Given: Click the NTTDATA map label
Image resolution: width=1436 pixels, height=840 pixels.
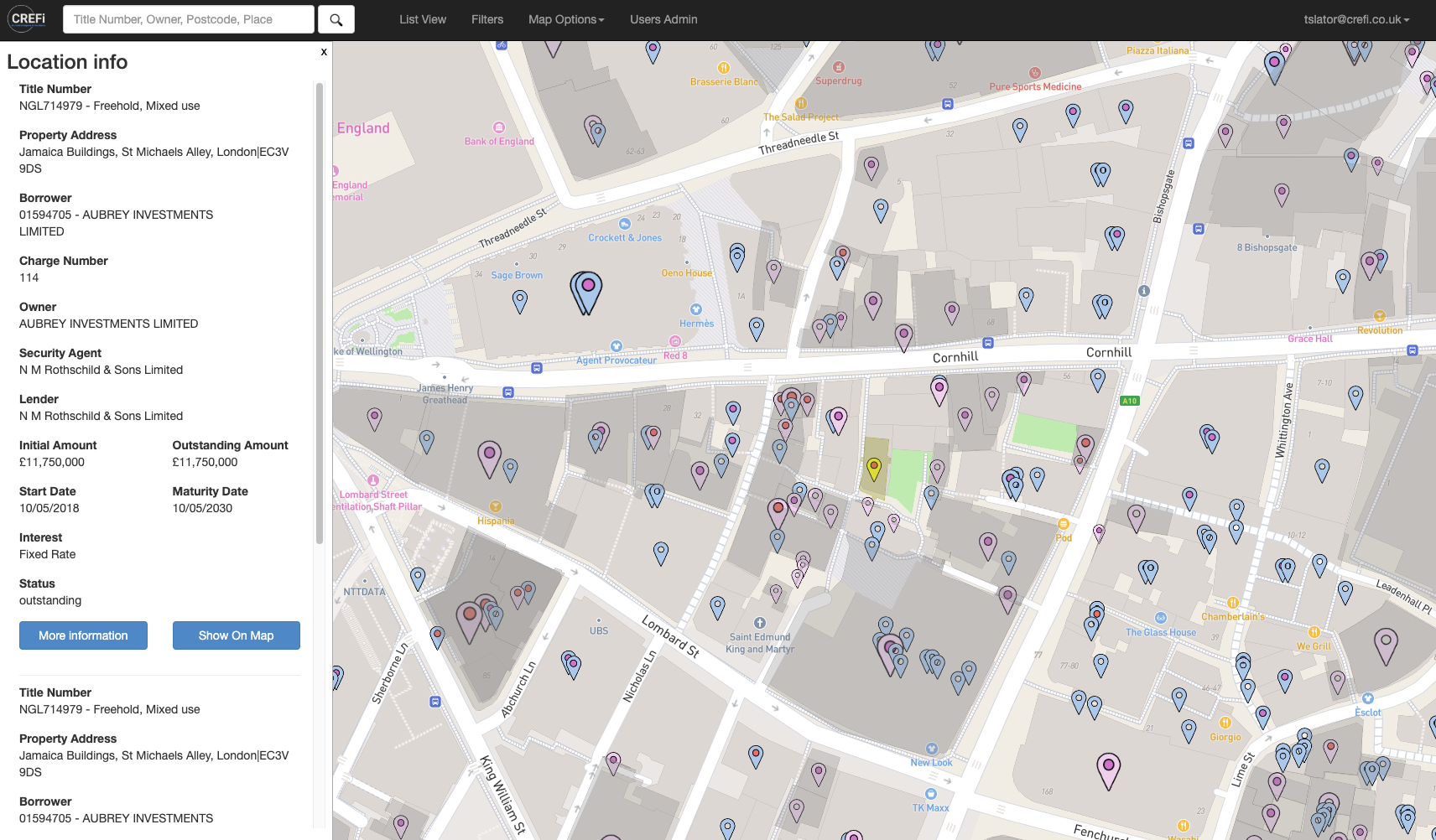Looking at the screenshot, I should 365,592.
